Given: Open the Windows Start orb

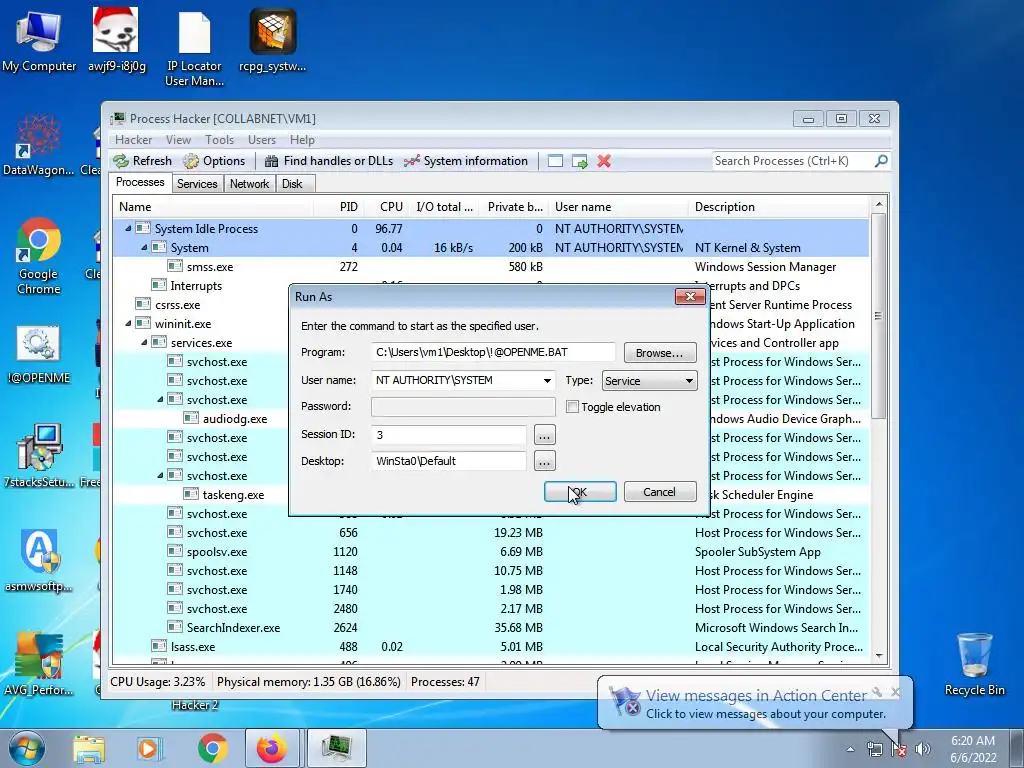Looking at the screenshot, I should [26, 748].
